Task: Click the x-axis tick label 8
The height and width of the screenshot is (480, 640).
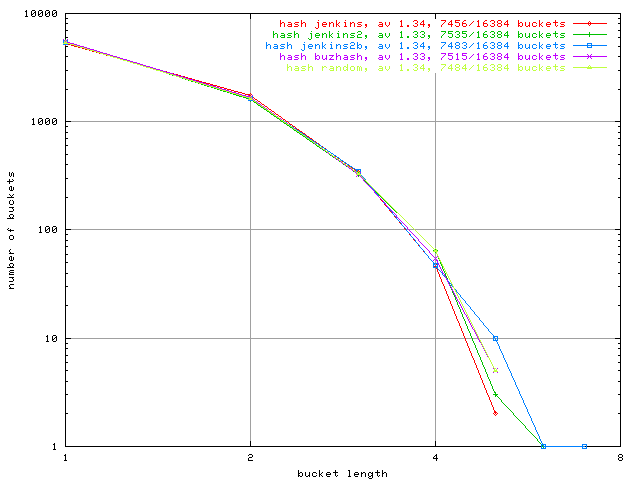Action: tap(620, 458)
